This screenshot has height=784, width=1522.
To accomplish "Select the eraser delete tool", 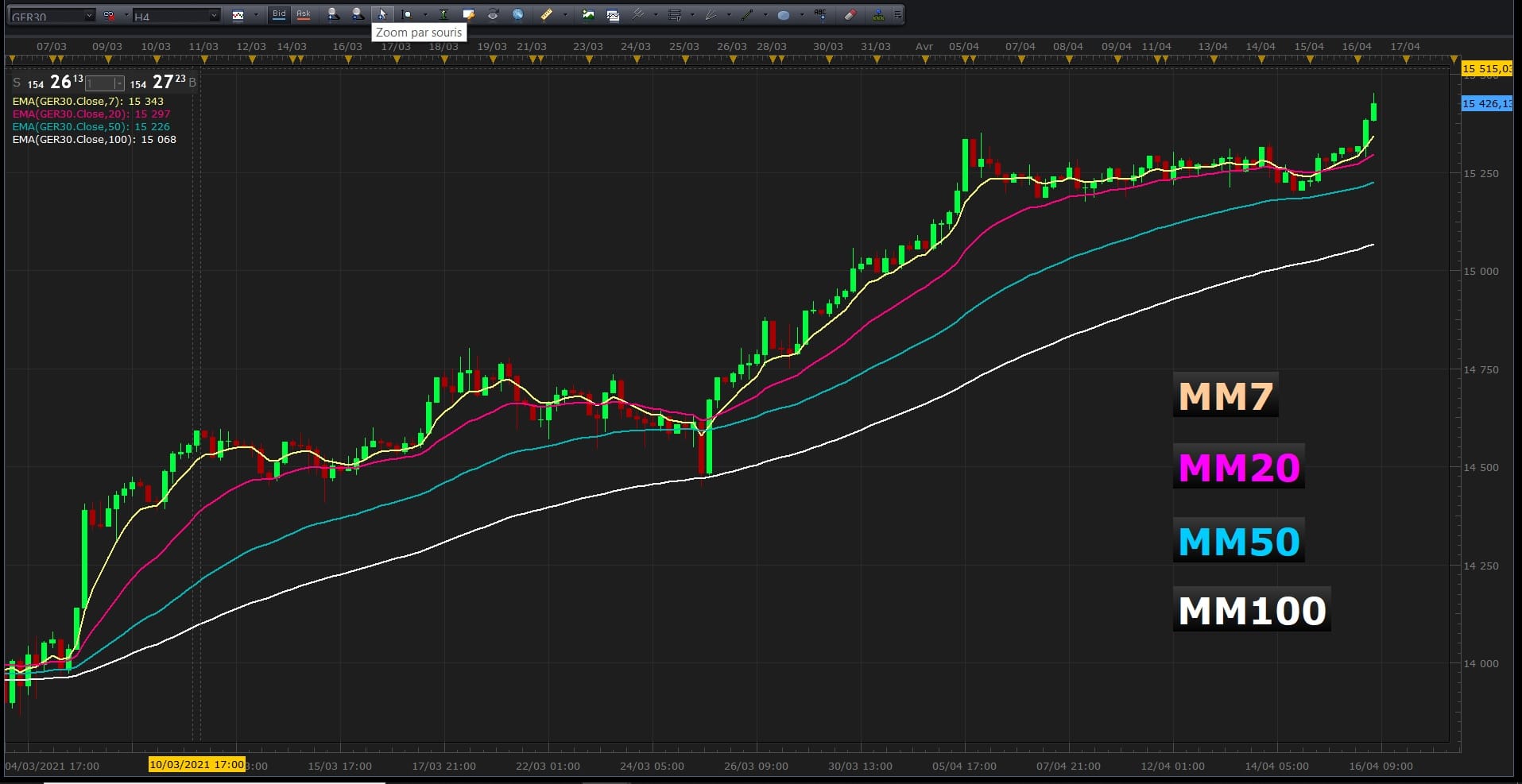I will (850, 15).
